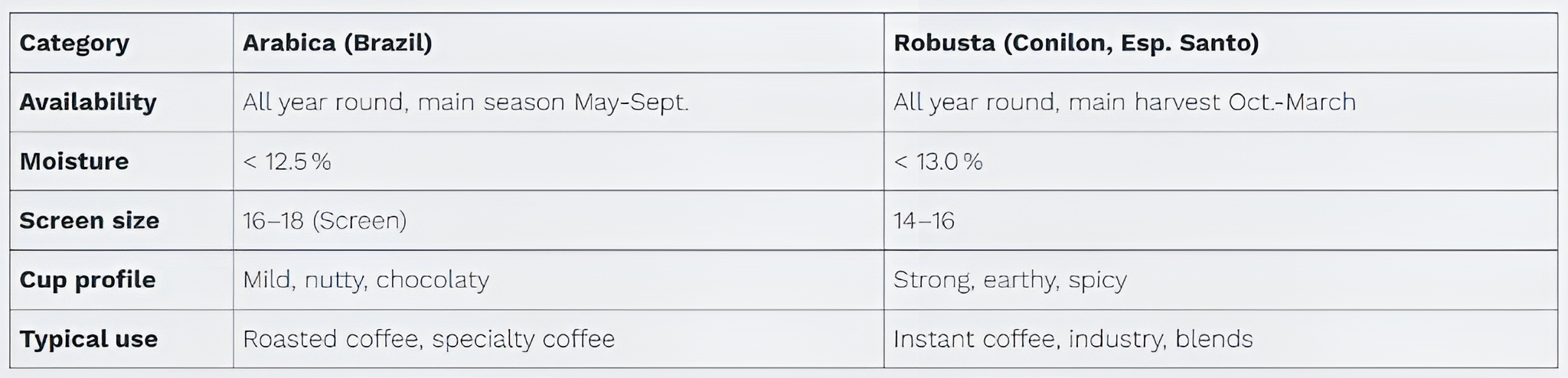This screenshot has height=378, width=1568.
Task: Click the < 12.5 % moisture value
Action: [287, 161]
